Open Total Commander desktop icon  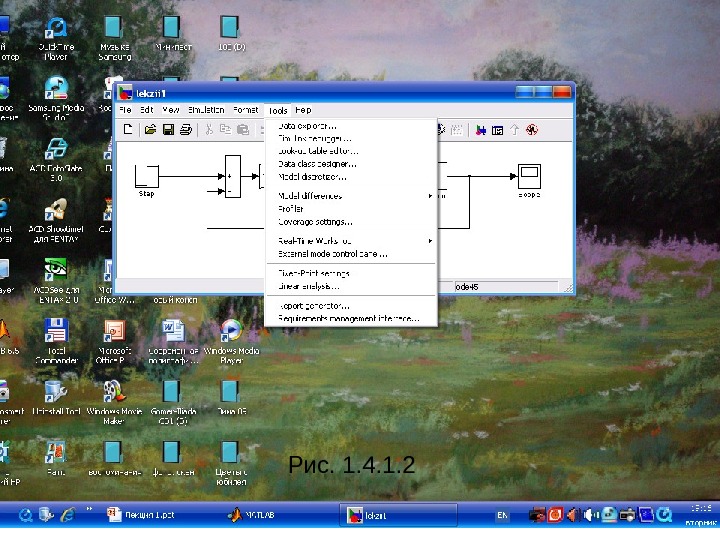(56, 341)
